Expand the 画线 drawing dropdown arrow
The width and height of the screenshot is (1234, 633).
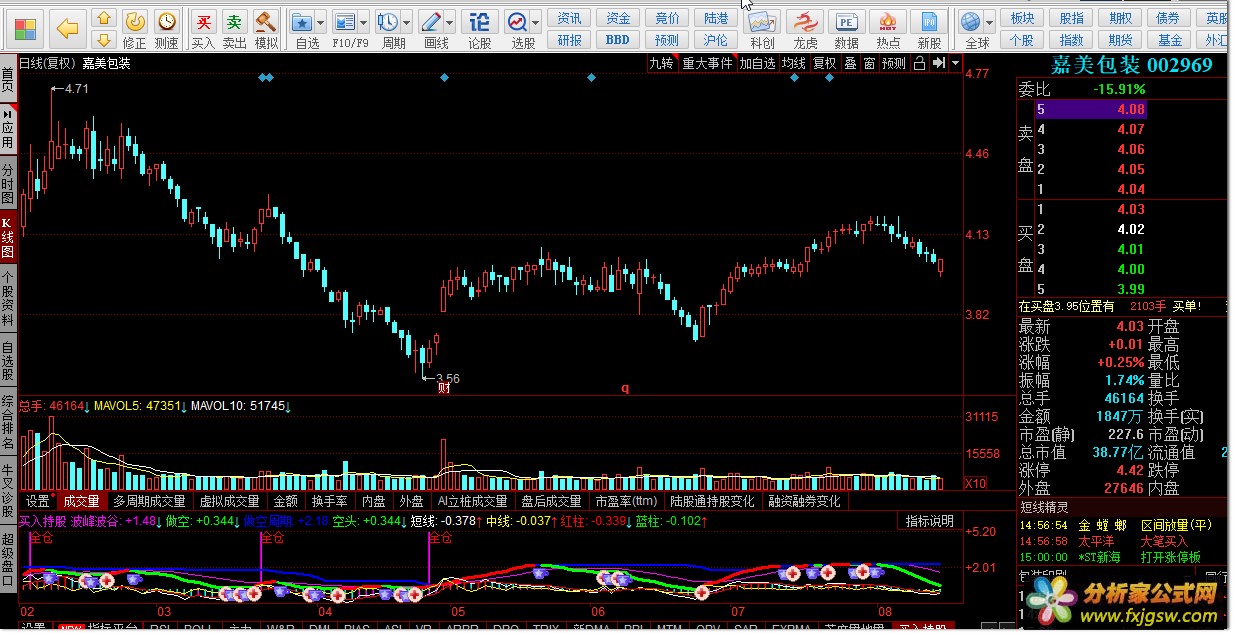(x=450, y=21)
